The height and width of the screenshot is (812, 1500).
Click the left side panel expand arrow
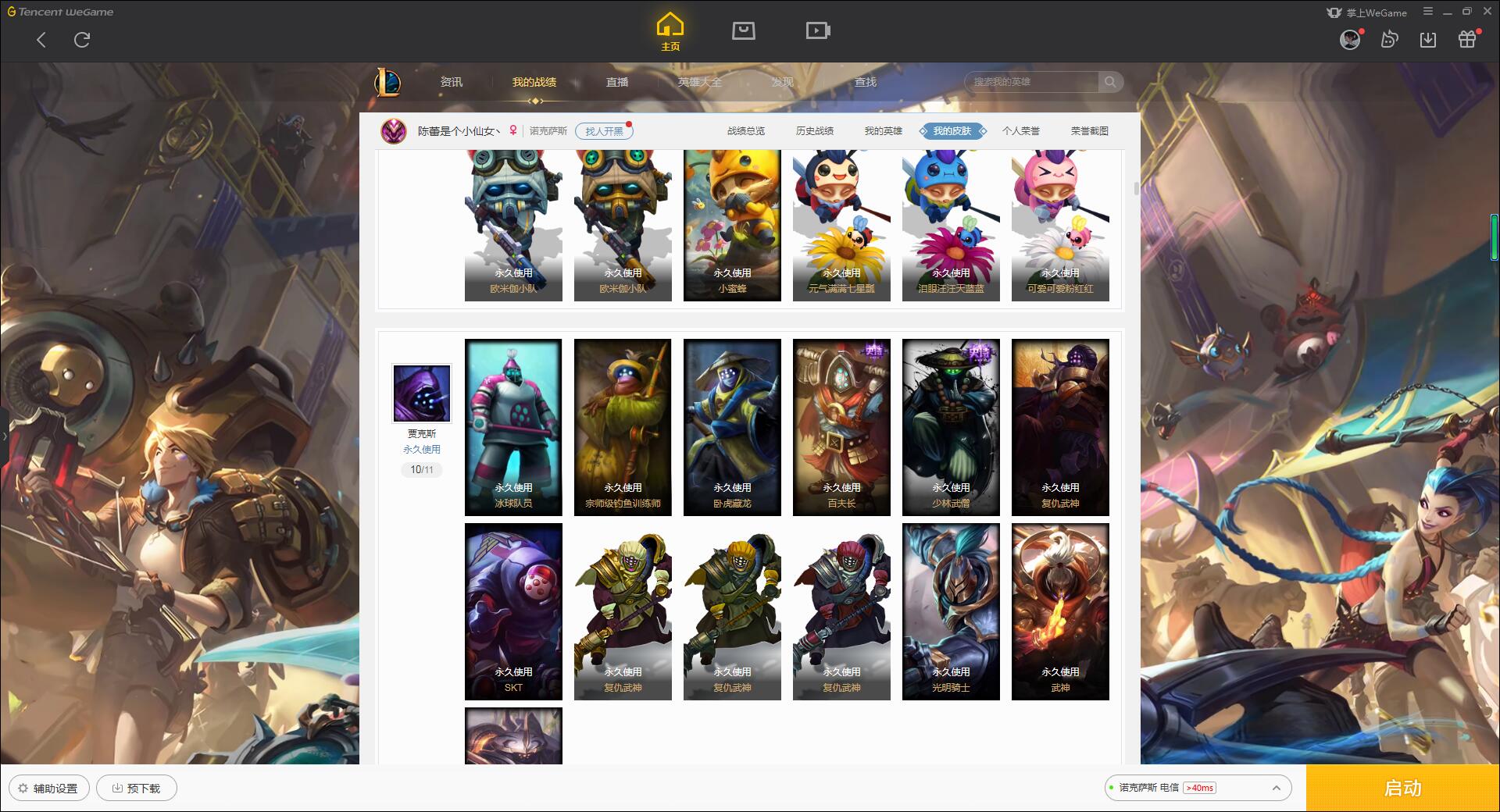click(x=4, y=436)
